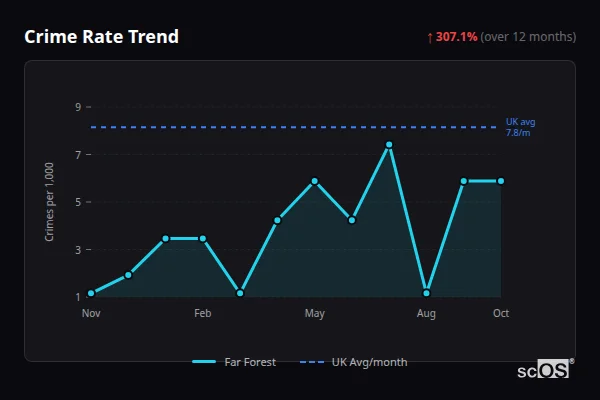Click the y-axis value 9

pos(78,107)
